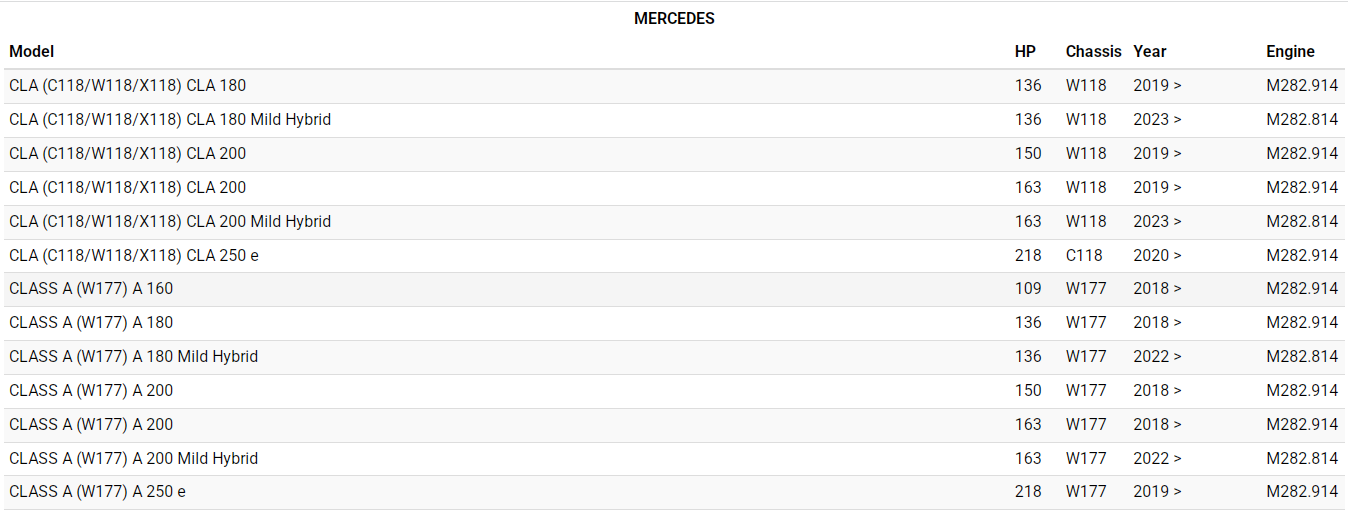
Task: Click the Engine column header
Action: 1290,51
